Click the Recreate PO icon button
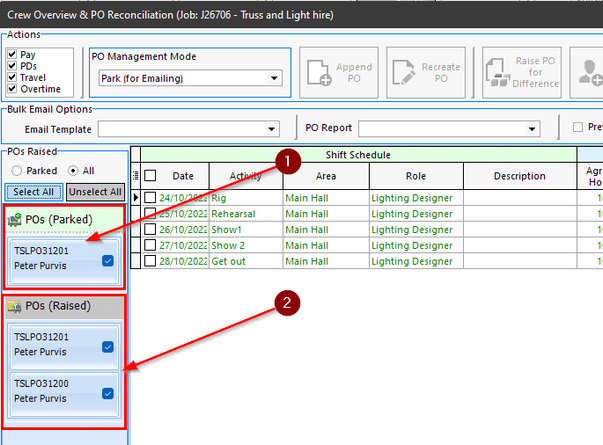The image size is (603, 445). pyautogui.click(x=427, y=72)
